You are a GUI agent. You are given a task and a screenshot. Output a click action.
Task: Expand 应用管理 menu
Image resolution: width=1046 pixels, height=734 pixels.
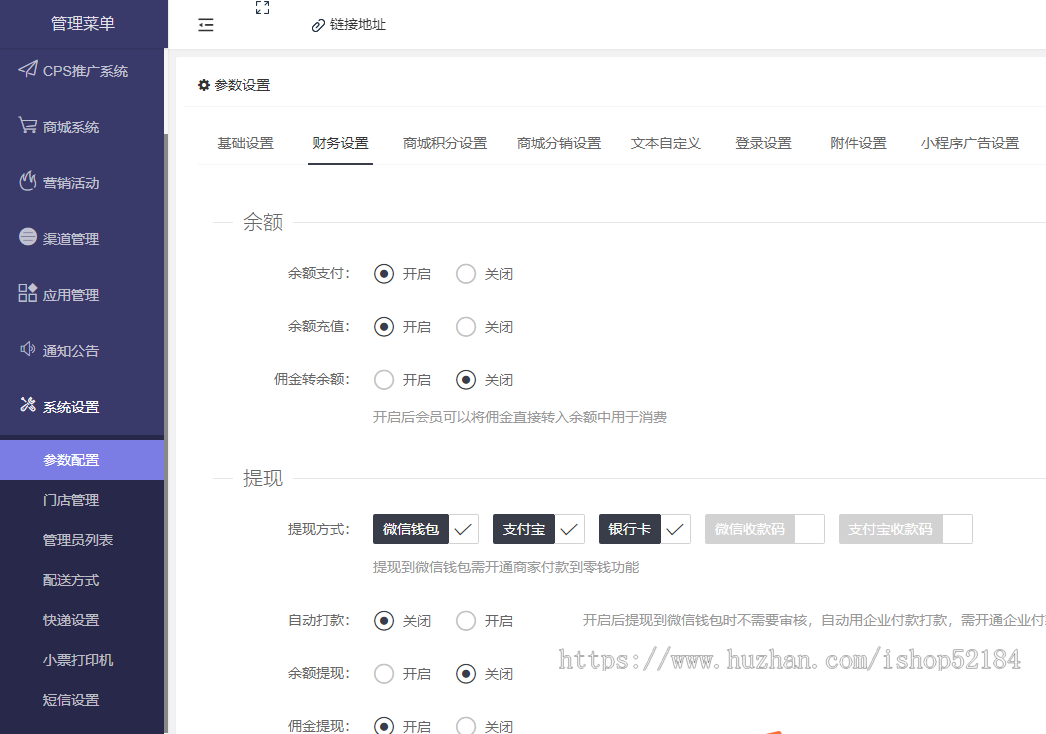pos(82,294)
